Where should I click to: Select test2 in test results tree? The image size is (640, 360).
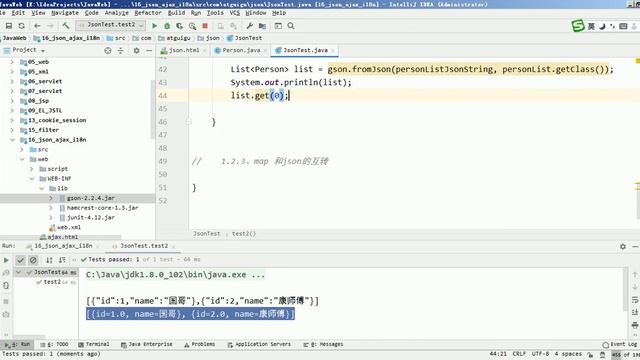click(x=52, y=282)
